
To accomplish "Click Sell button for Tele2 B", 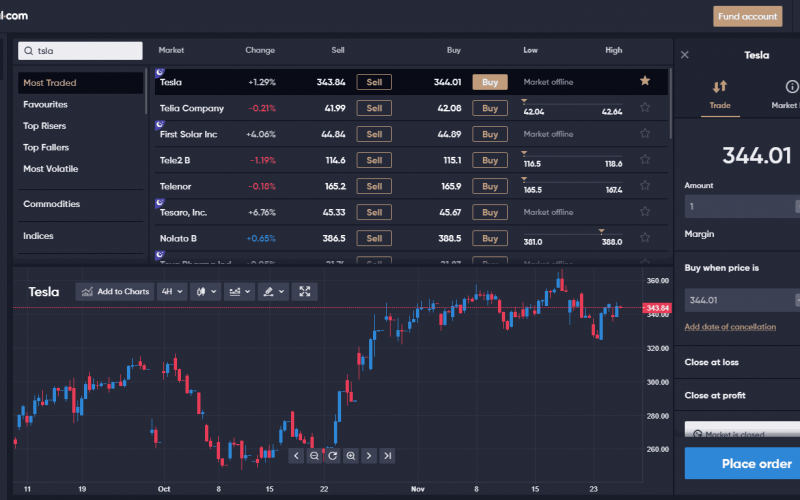I will pos(374,160).
